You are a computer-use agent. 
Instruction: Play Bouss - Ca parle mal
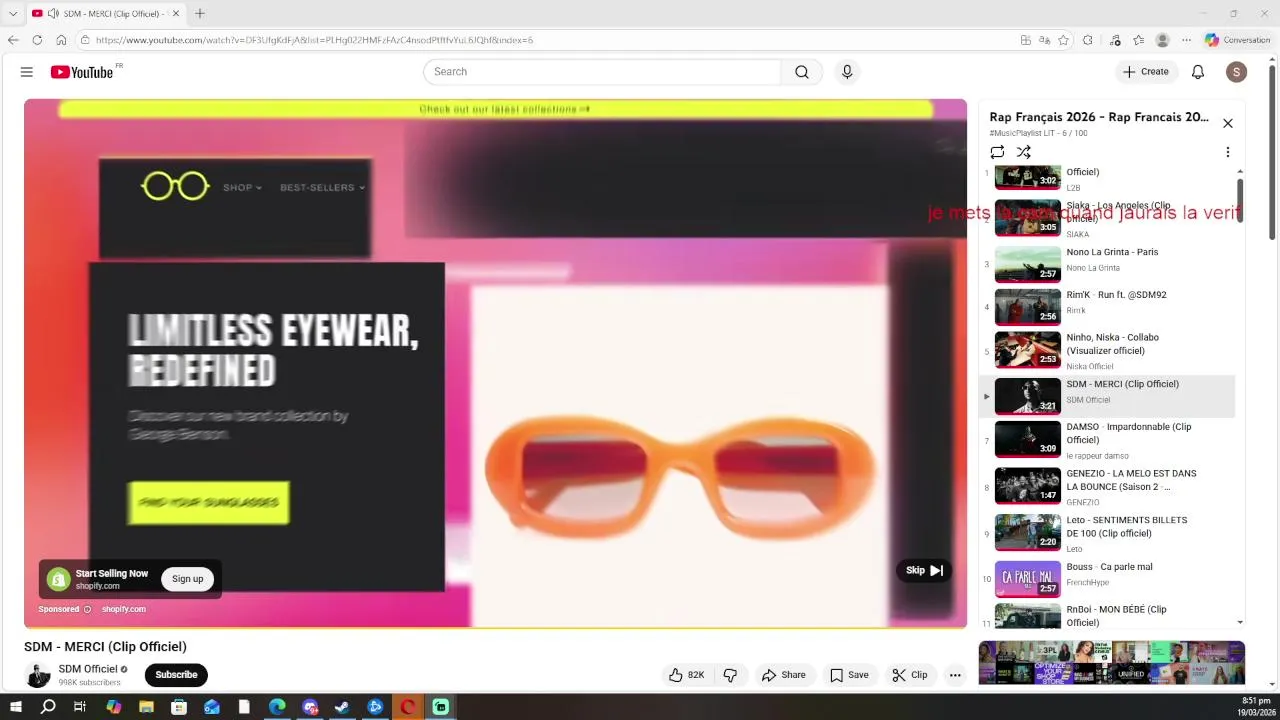coord(1107,579)
